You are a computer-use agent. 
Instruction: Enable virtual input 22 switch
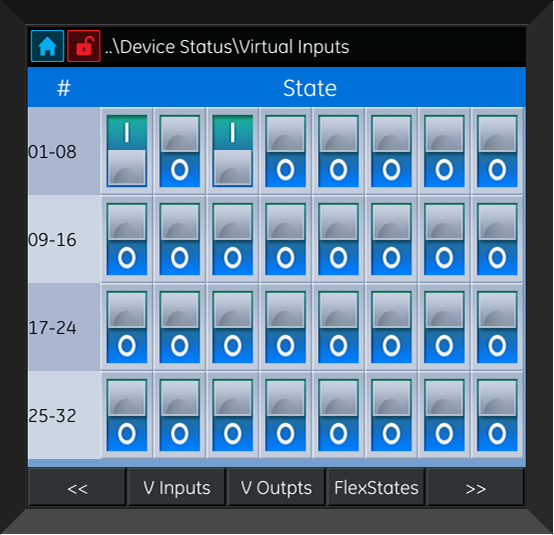pyautogui.click(x=391, y=327)
